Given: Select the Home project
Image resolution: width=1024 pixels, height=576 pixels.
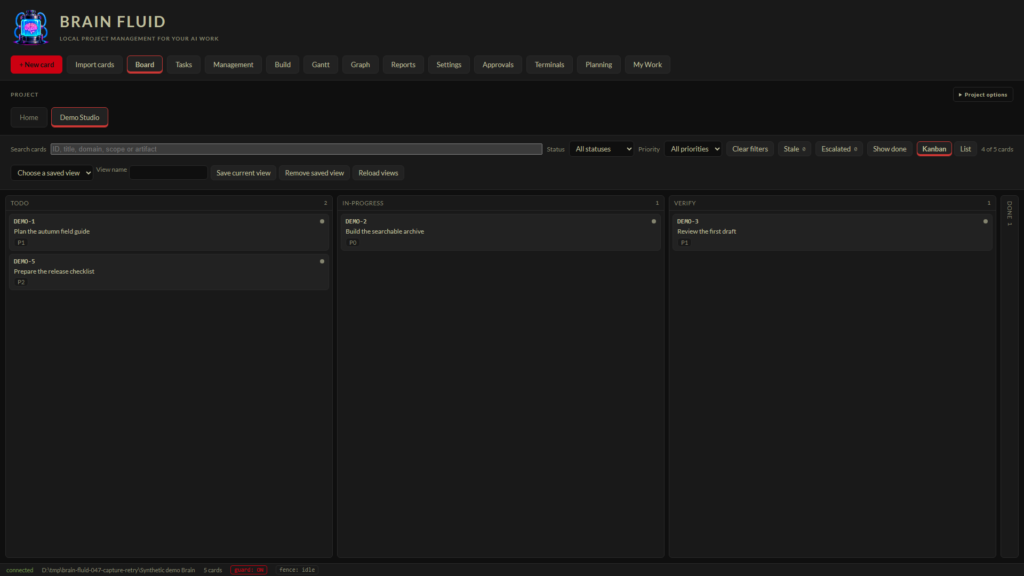Looking at the screenshot, I should 29,118.
